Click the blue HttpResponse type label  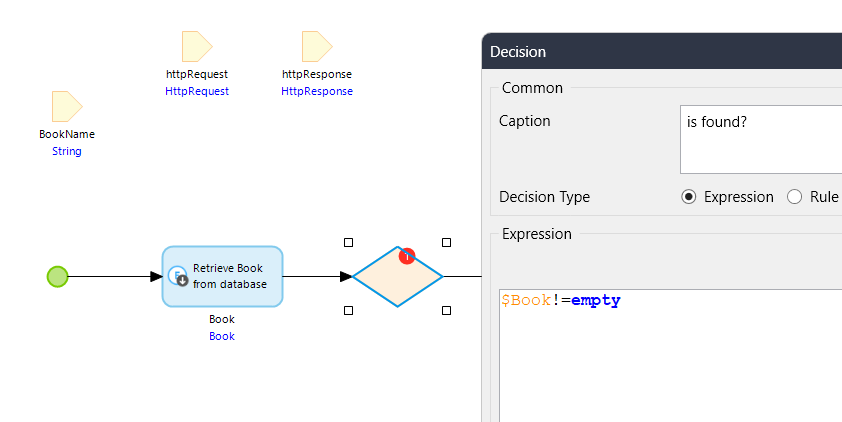click(317, 91)
